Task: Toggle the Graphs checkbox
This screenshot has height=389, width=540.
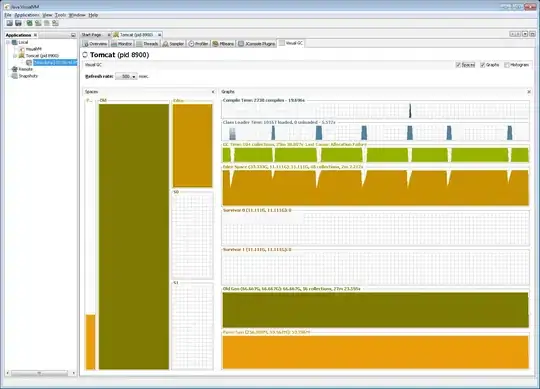Action: [x=482, y=65]
